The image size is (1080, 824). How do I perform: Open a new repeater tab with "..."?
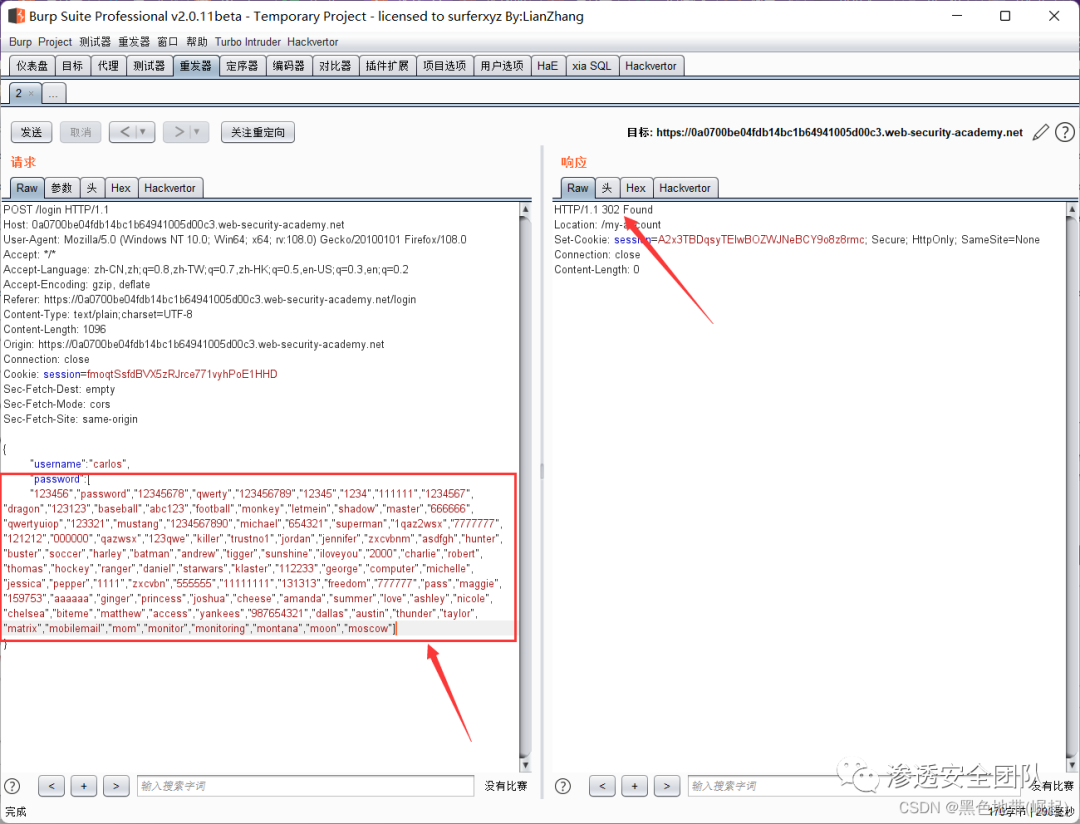click(x=54, y=94)
